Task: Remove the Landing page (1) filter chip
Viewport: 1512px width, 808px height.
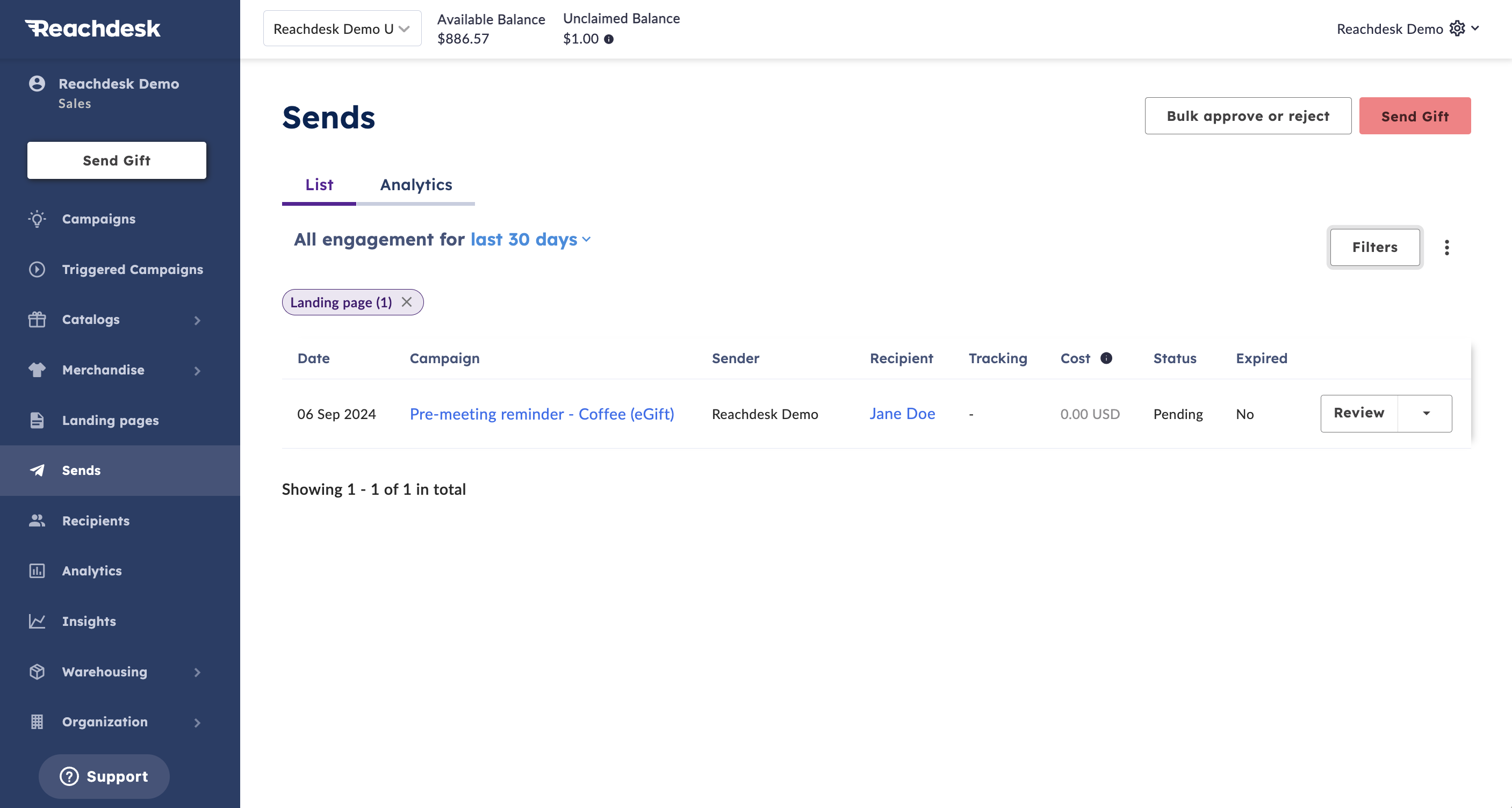Action: (x=407, y=301)
